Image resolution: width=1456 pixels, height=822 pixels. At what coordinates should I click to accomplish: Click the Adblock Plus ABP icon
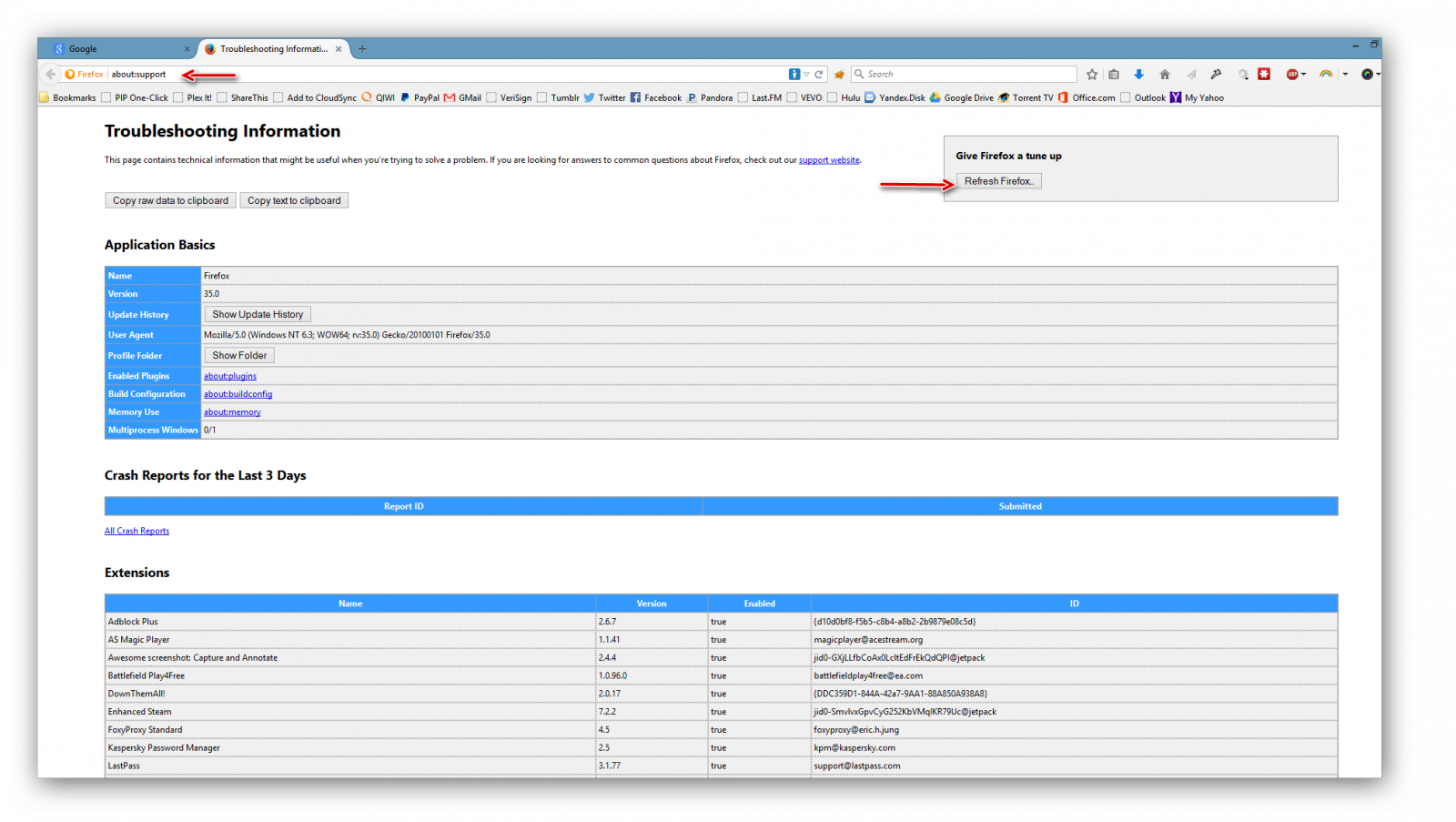(1291, 75)
